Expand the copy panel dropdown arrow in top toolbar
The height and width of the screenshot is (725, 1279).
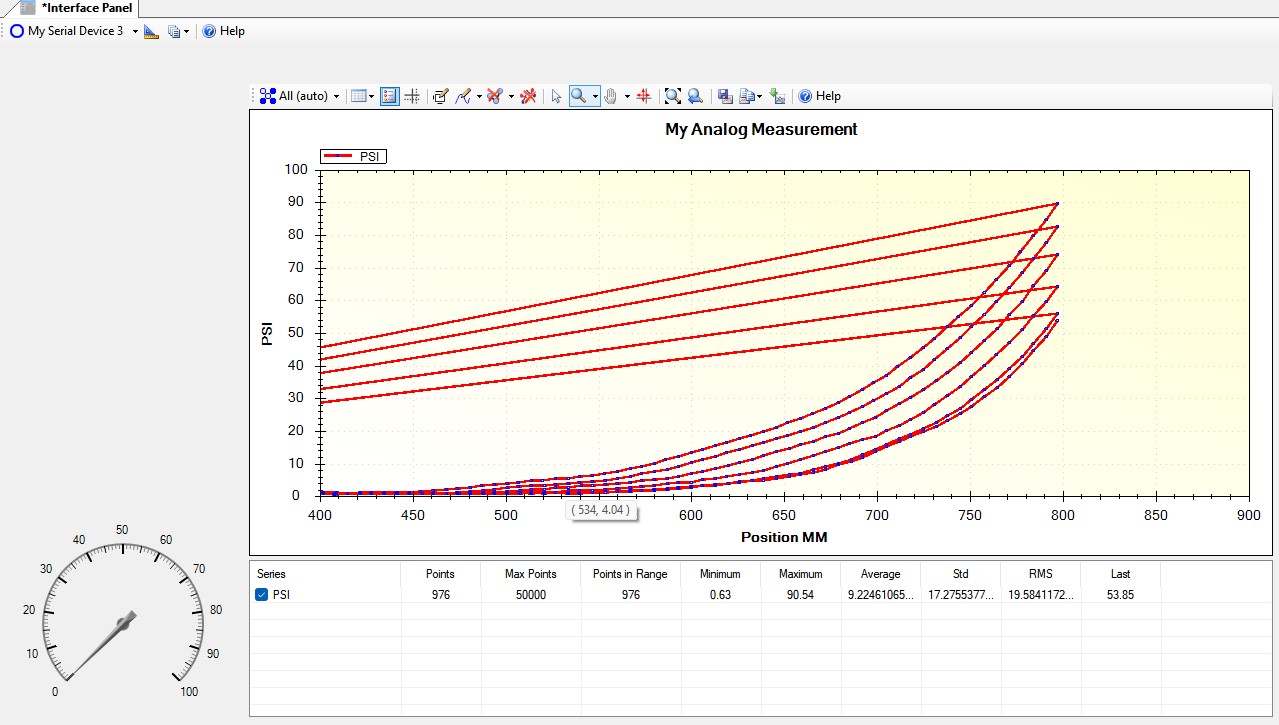tap(186, 31)
